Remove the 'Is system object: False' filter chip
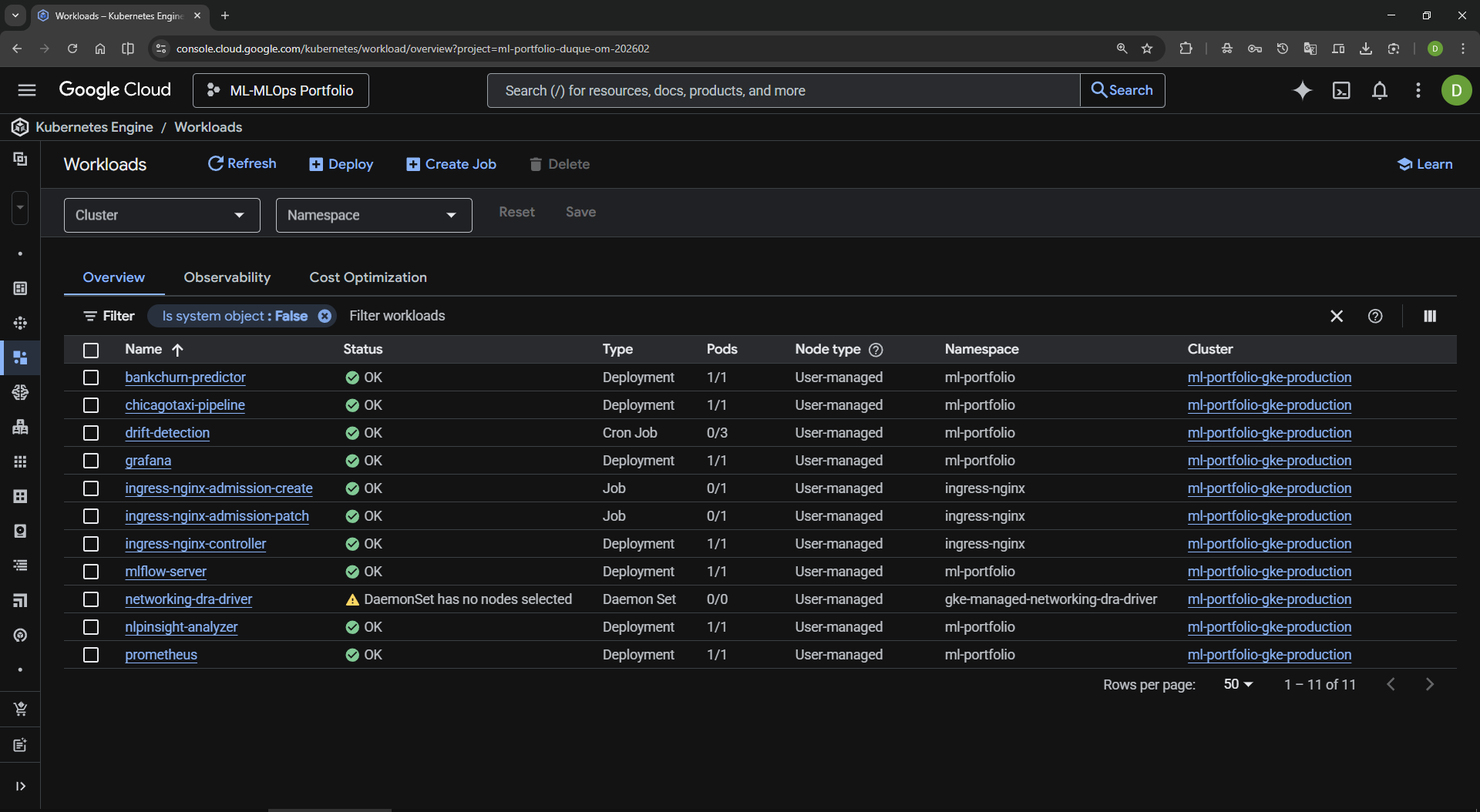1480x812 pixels. tap(325, 316)
